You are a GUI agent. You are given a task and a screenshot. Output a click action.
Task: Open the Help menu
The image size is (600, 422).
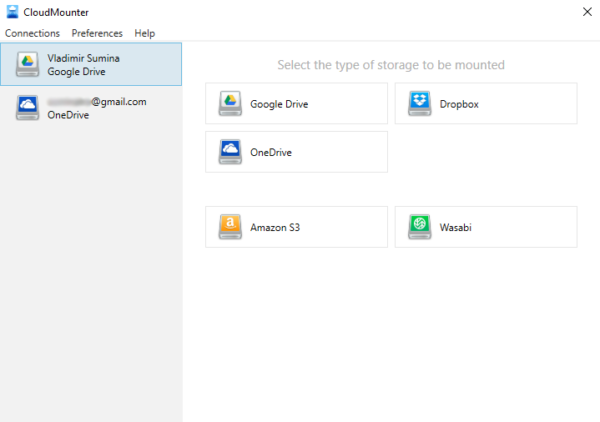click(144, 33)
